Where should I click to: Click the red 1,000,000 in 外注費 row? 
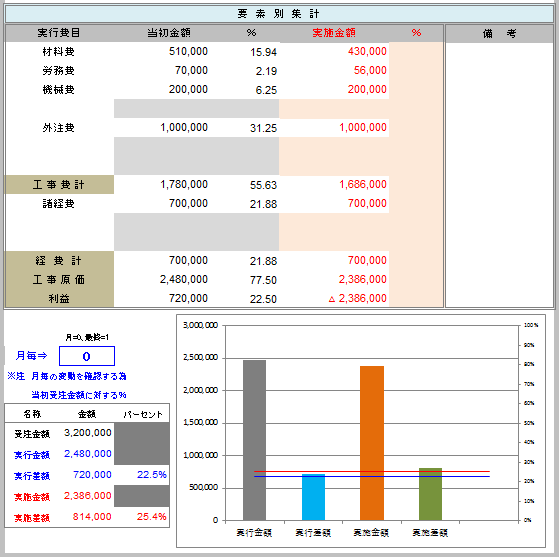coord(363,127)
